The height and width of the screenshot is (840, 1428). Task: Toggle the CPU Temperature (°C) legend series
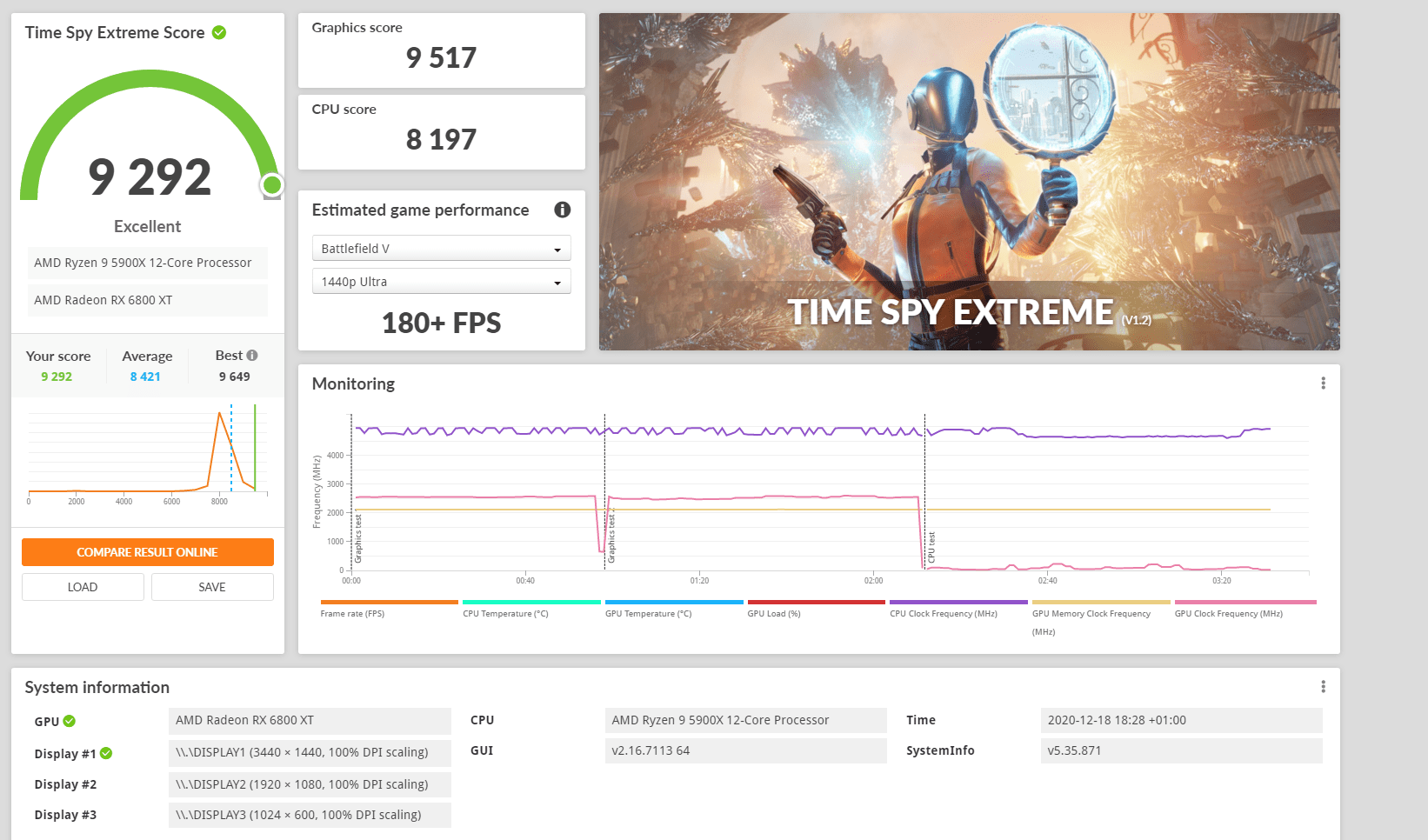click(x=531, y=609)
